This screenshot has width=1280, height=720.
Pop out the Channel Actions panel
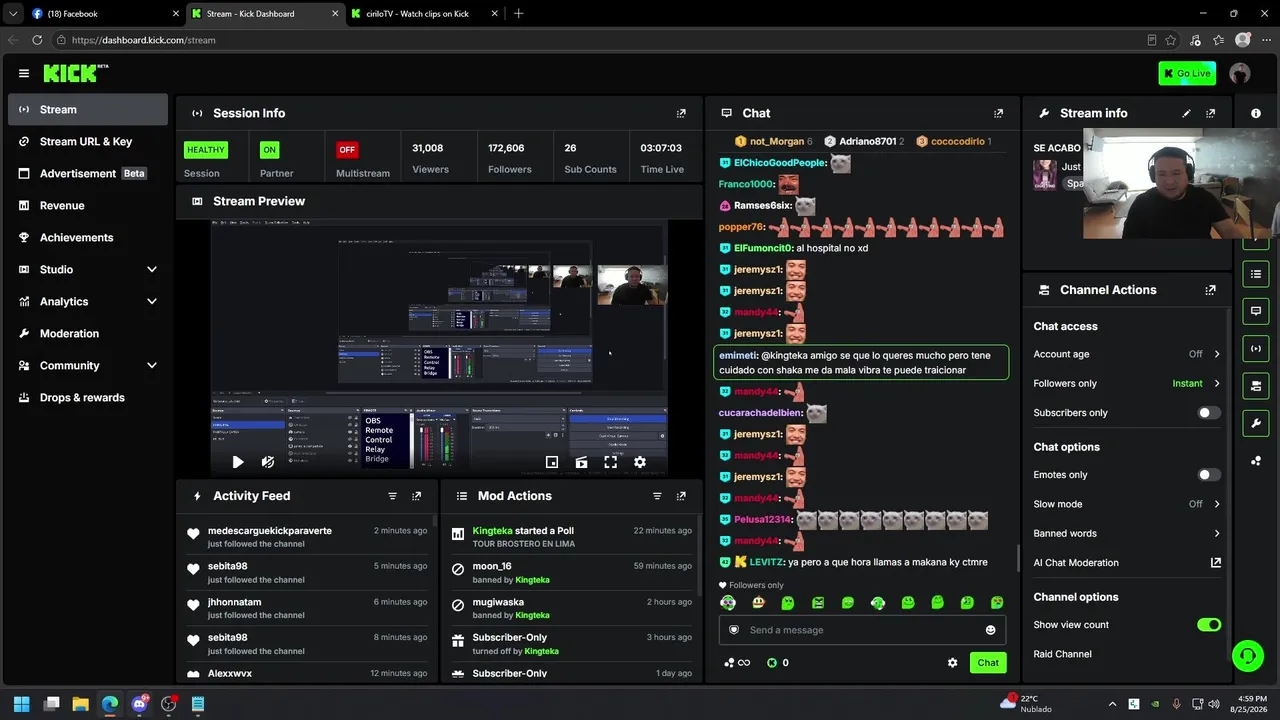point(1211,290)
